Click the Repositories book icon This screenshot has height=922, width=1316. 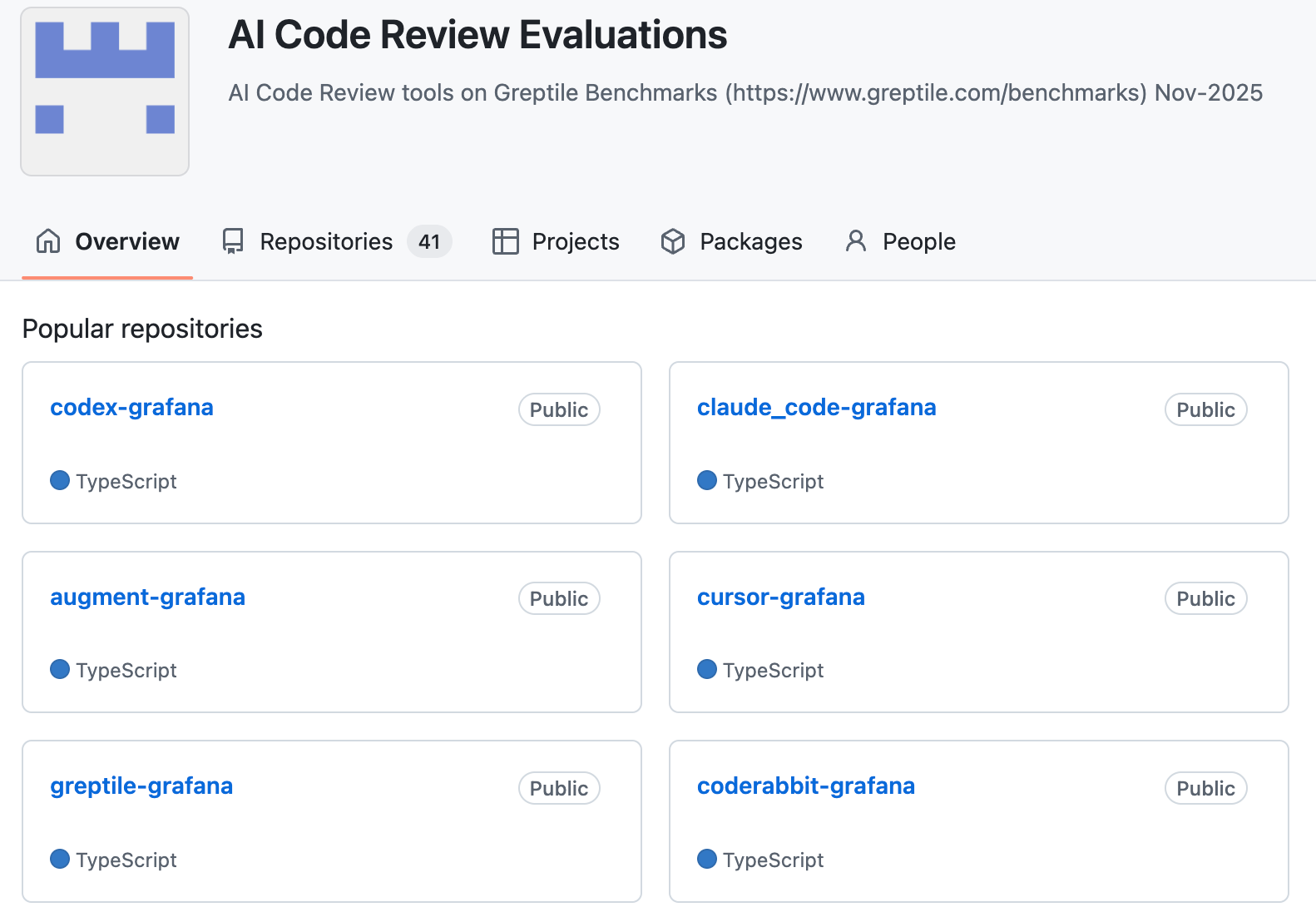[x=233, y=241]
